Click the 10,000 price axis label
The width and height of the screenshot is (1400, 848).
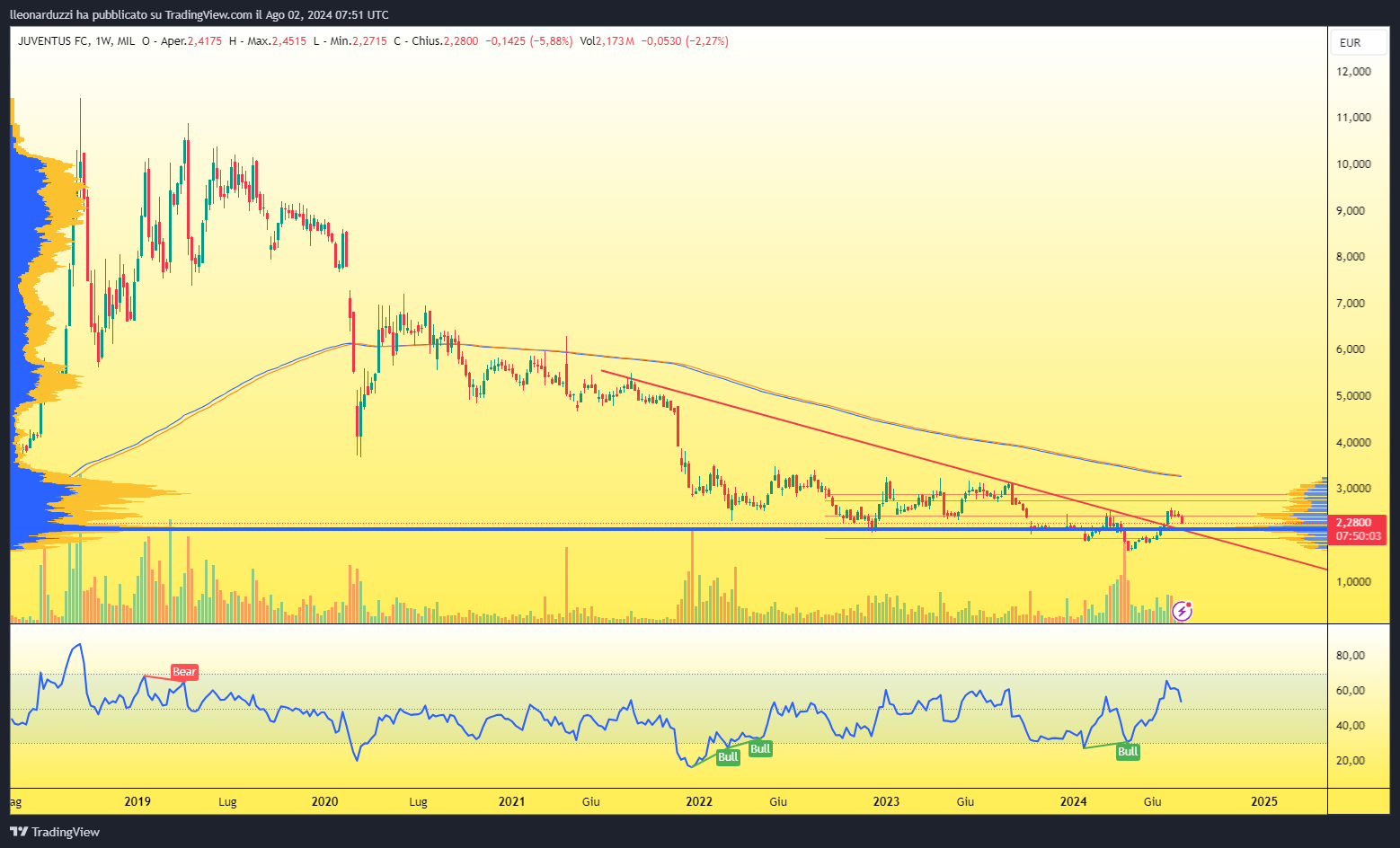(x=1353, y=164)
